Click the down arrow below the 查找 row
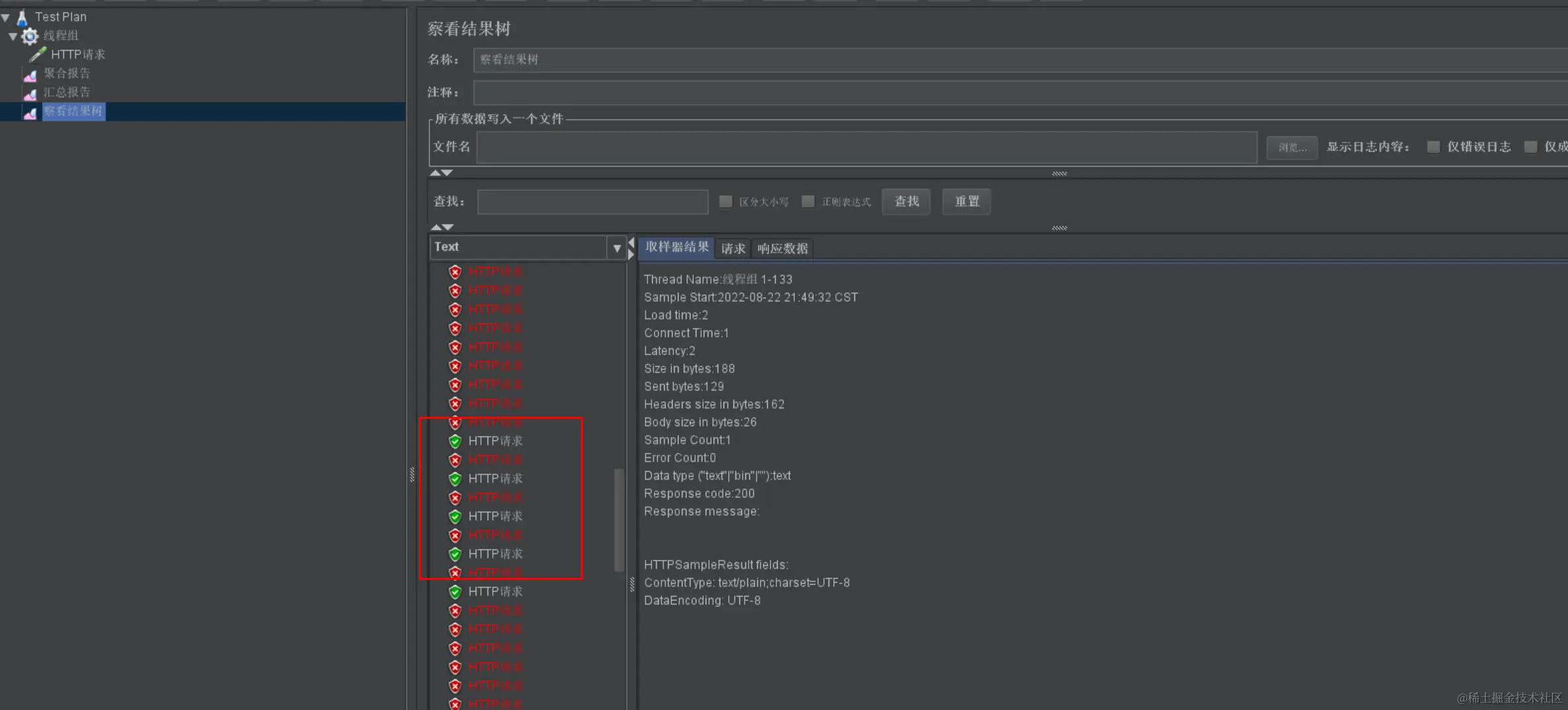Screen dimensions: 1568x710 pos(447,227)
